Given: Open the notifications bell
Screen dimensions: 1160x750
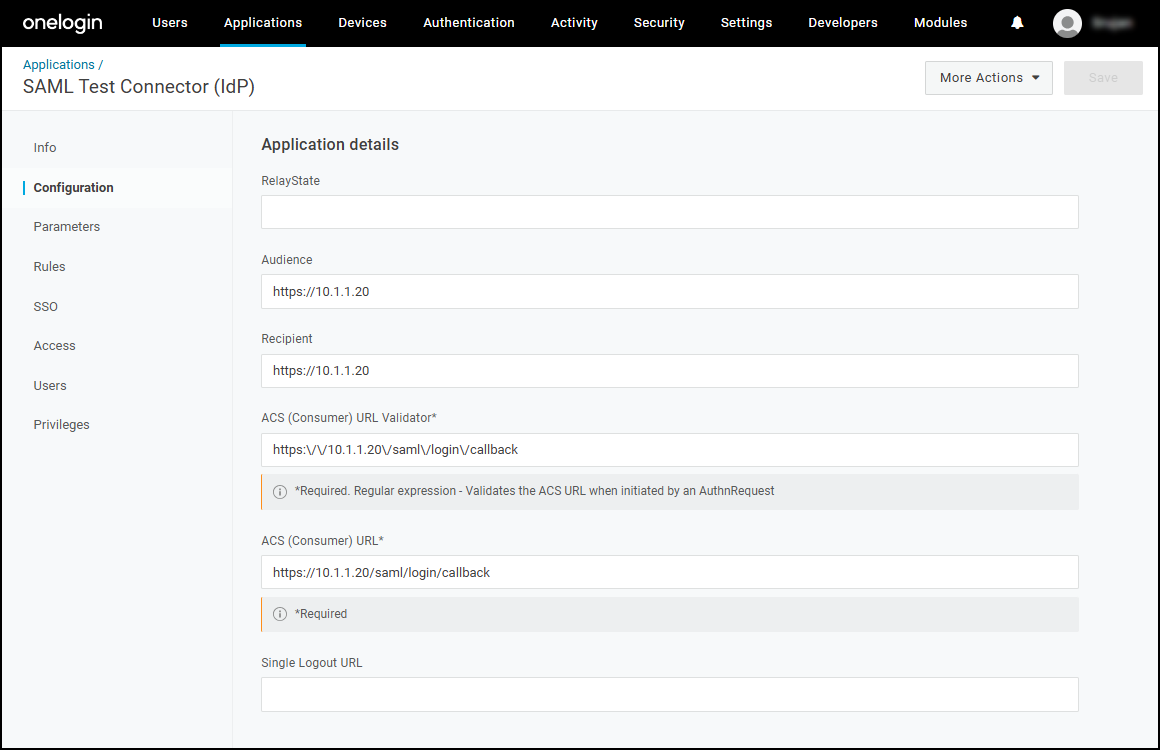Looking at the screenshot, I should [1017, 23].
